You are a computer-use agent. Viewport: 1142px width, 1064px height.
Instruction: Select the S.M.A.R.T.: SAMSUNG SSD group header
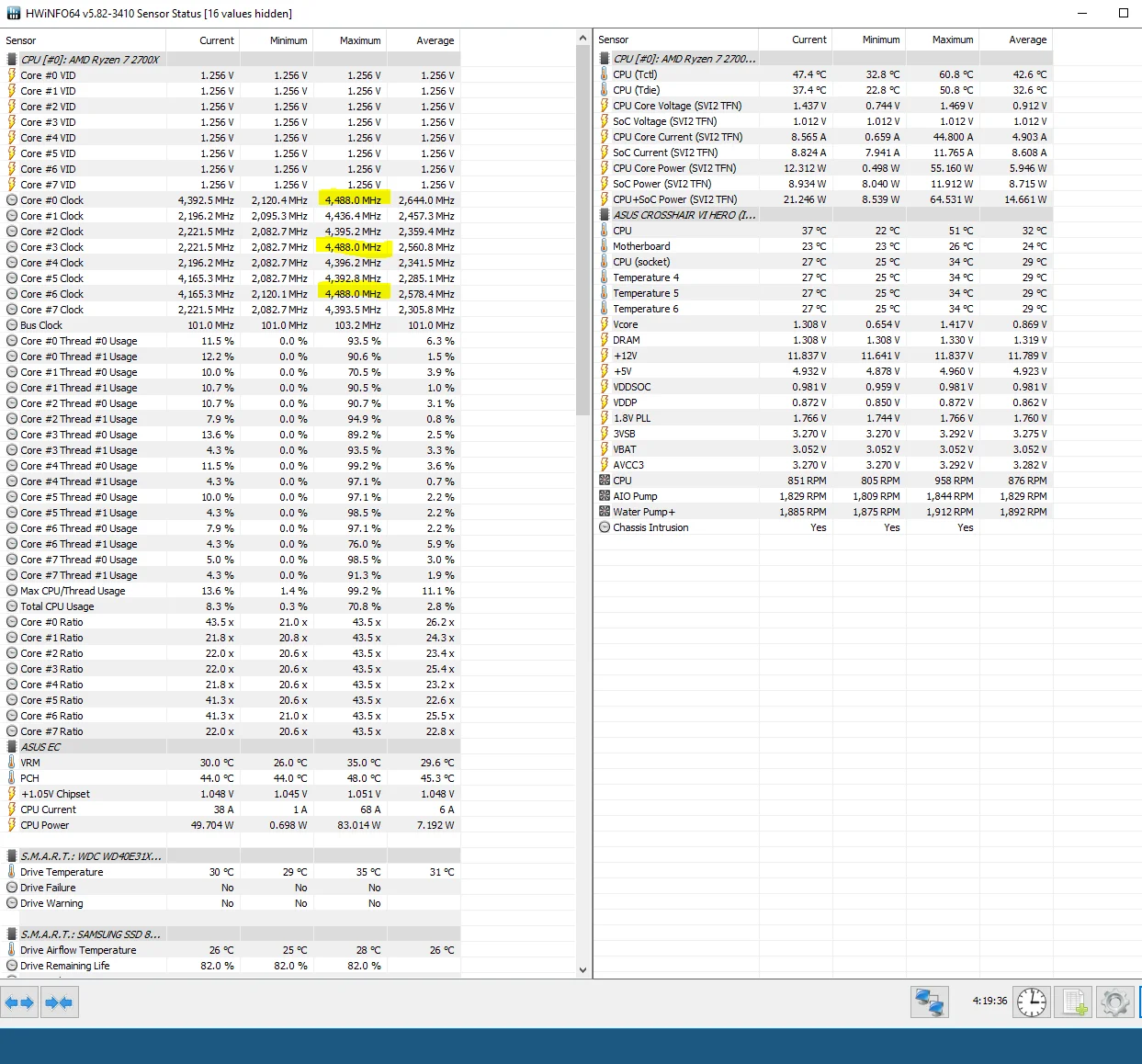click(x=91, y=934)
